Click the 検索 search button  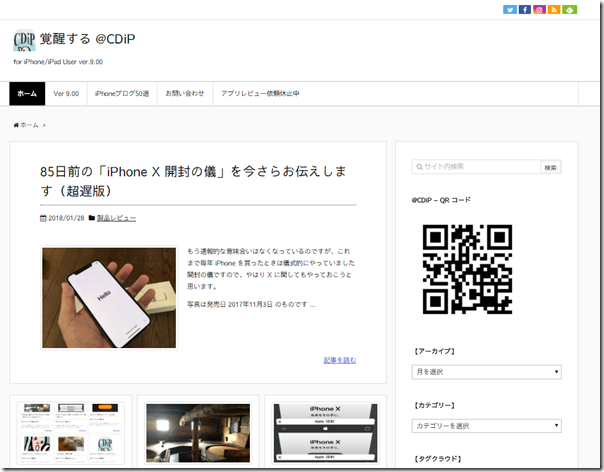tap(550, 168)
